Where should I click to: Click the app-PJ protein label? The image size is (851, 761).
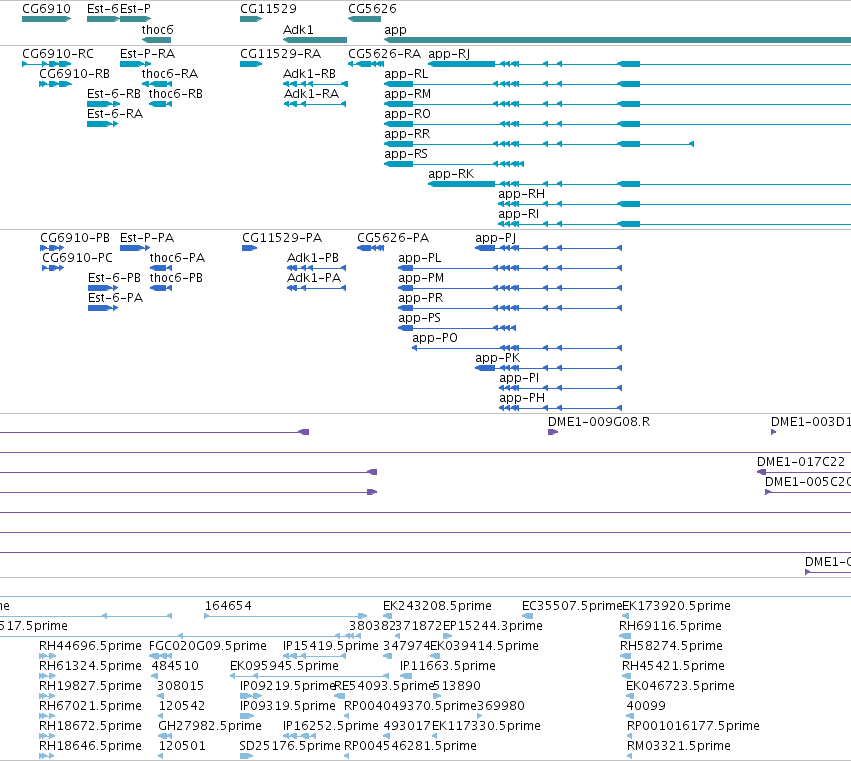496,238
